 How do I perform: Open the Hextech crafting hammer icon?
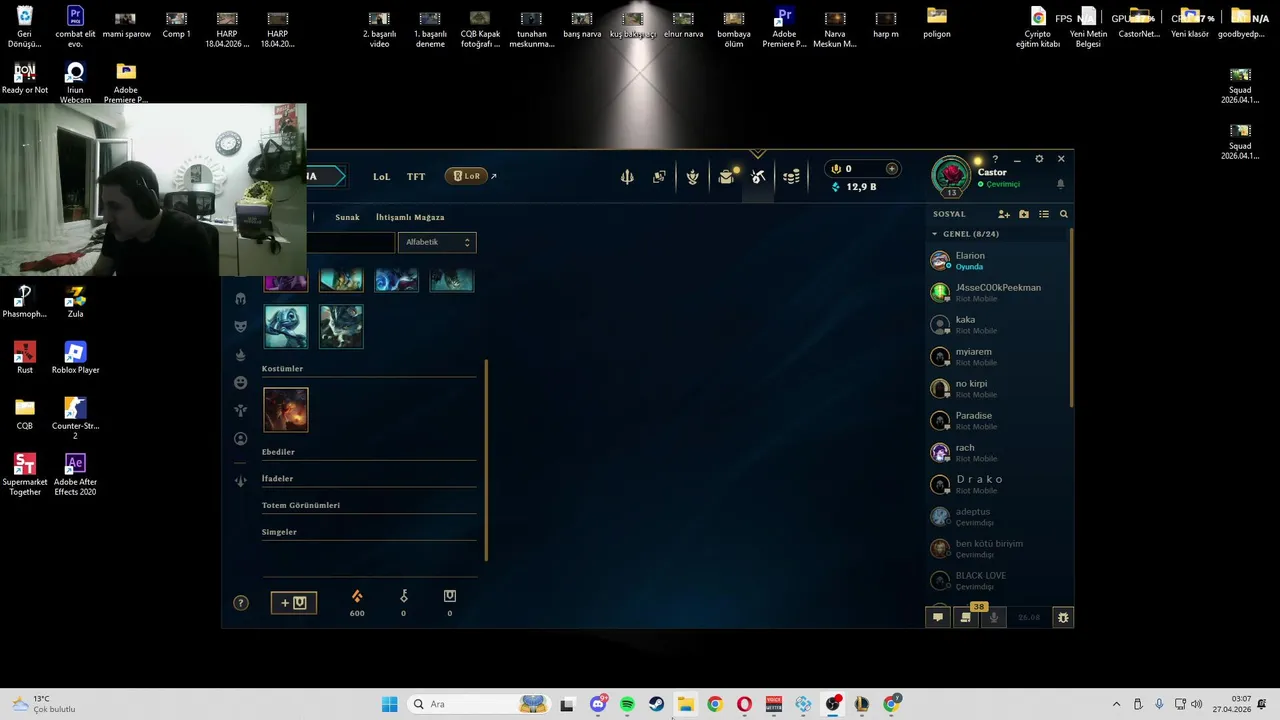coord(758,177)
